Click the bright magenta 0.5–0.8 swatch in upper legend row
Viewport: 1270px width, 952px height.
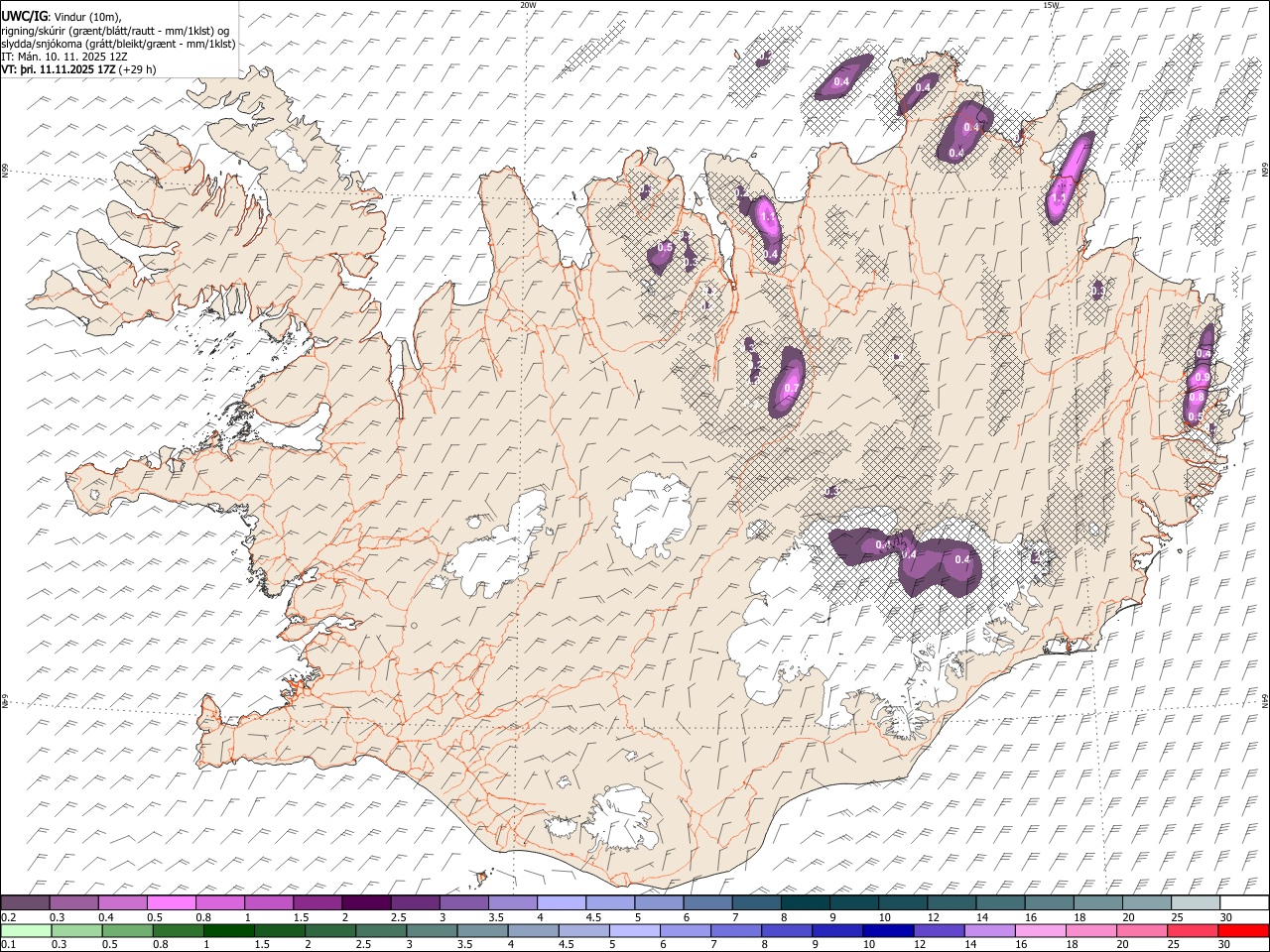pos(172,903)
